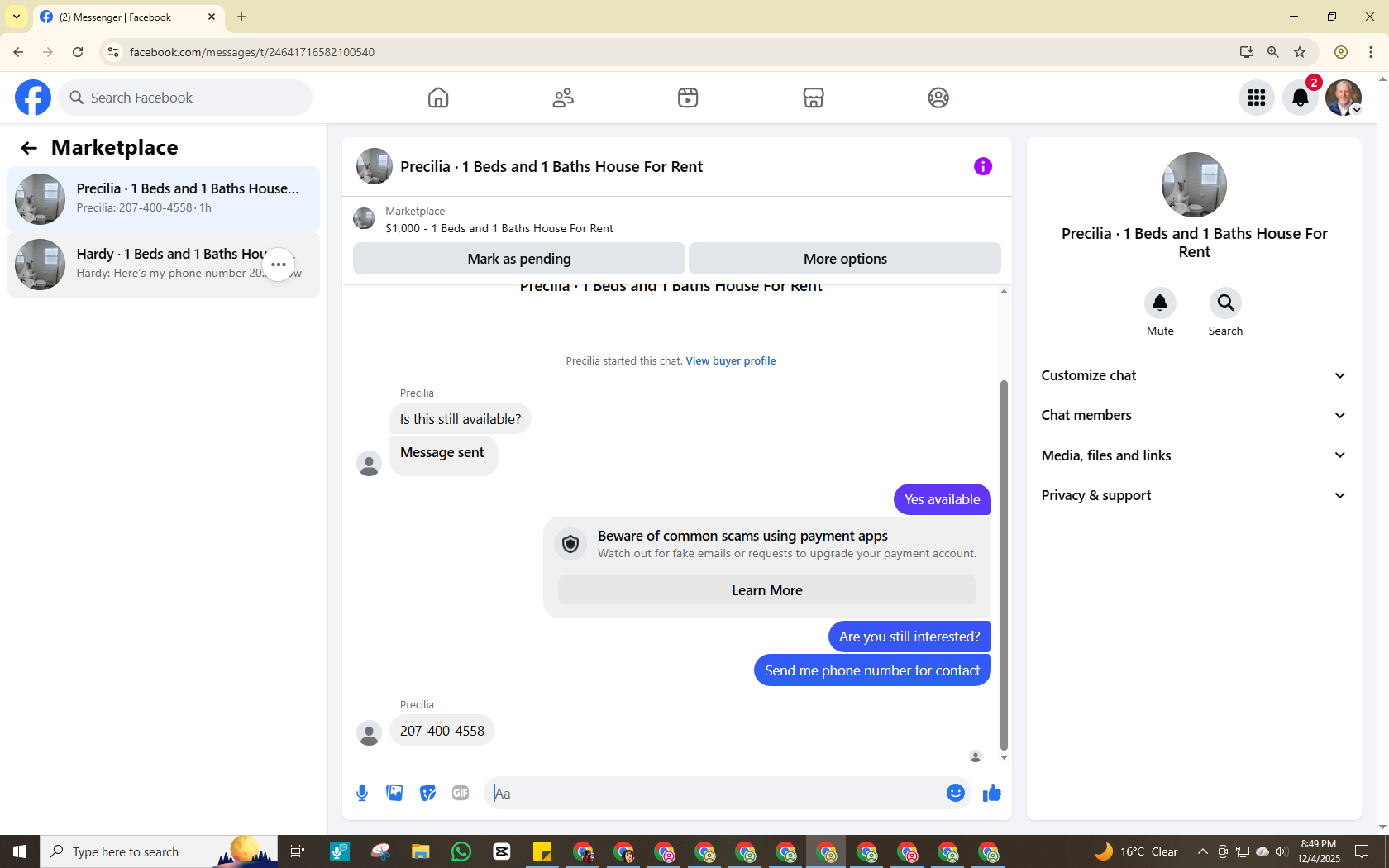Expand the Customize chat section
This screenshot has width=1389, height=868.
pos(1194,375)
